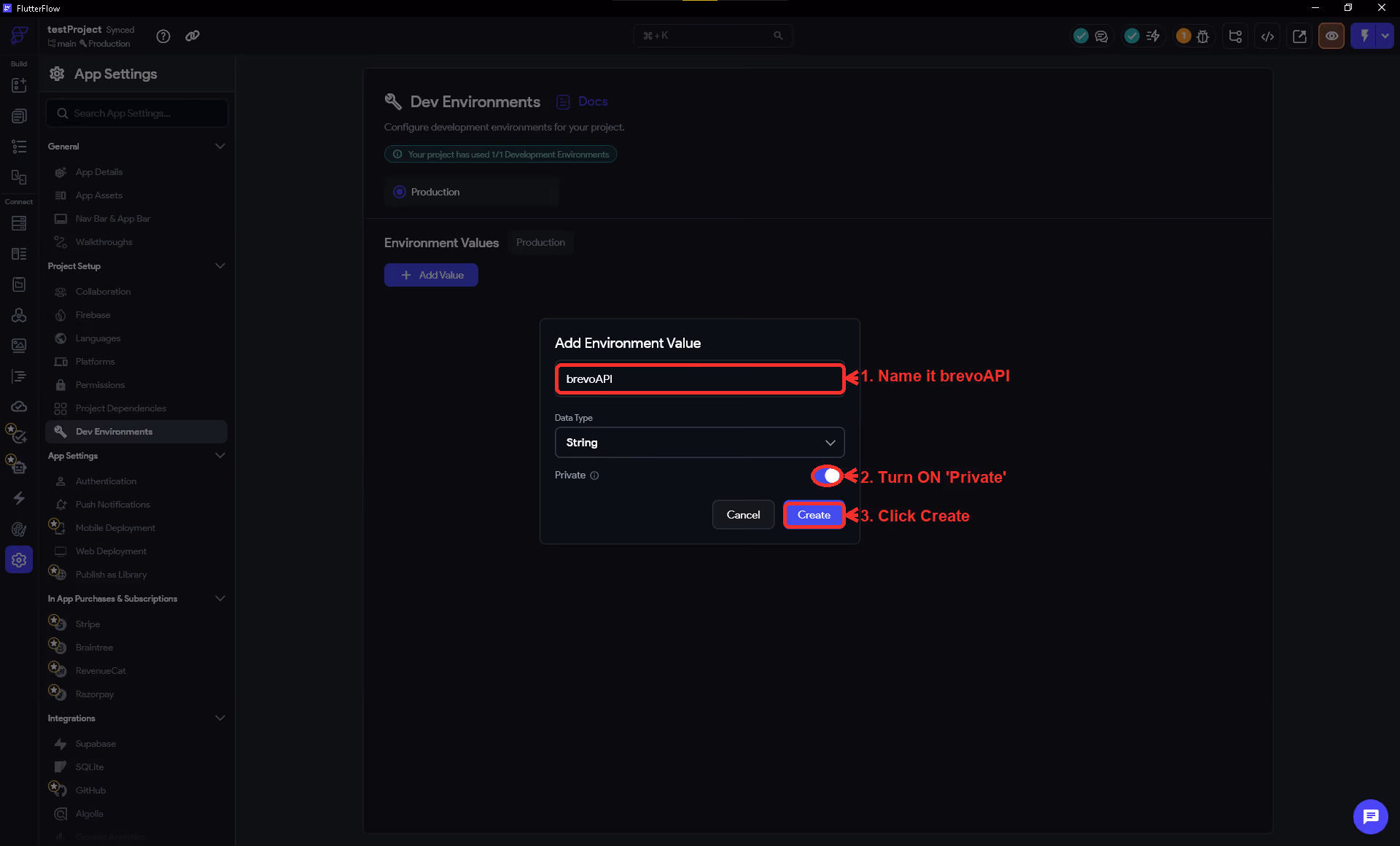Open the custom code lines icon
1400x846 pixels.
pos(19,376)
